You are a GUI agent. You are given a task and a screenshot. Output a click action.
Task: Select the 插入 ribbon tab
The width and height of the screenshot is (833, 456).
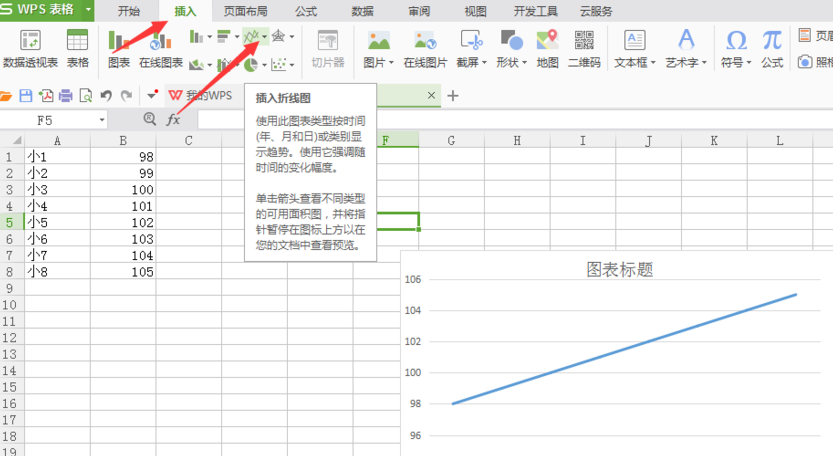pyautogui.click(x=185, y=11)
